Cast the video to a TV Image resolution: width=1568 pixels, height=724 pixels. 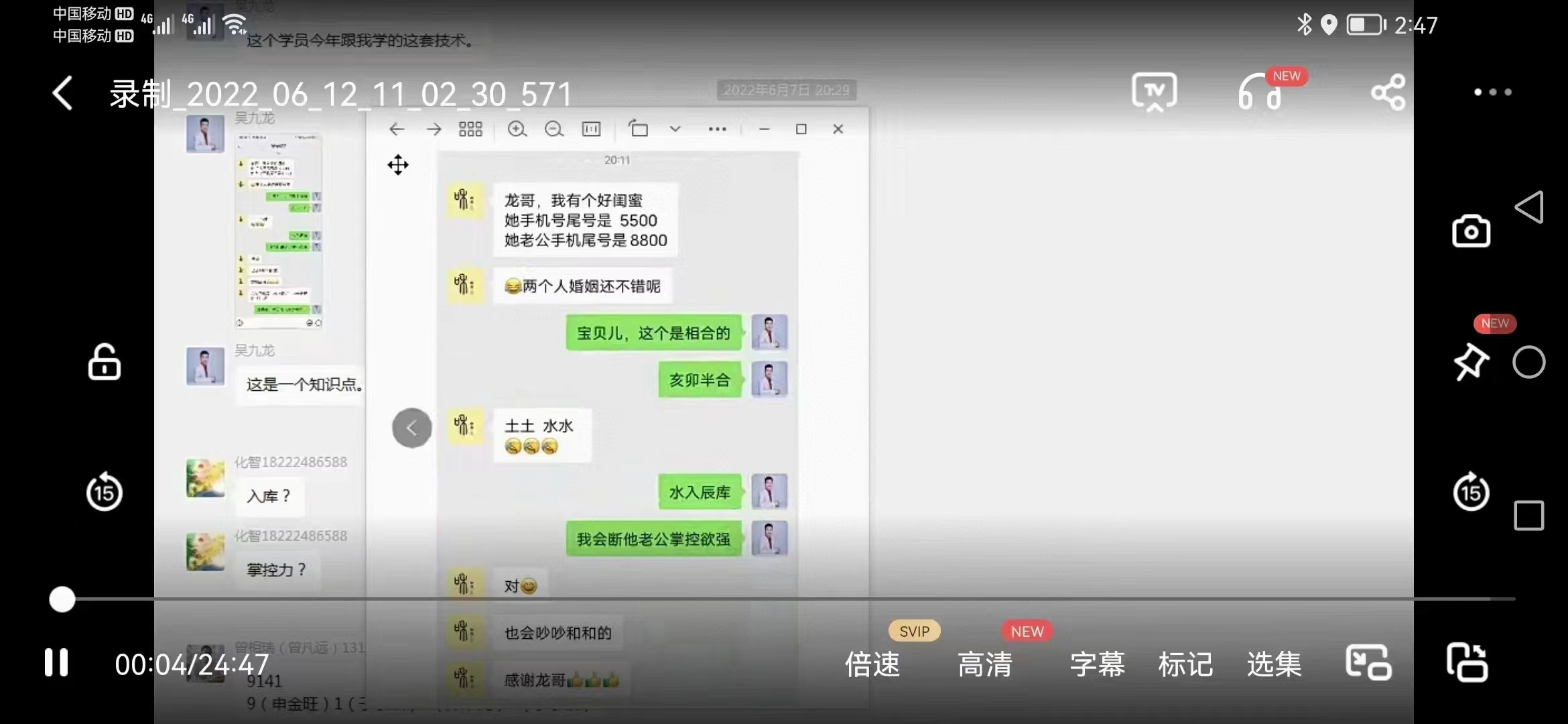click(x=1154, y=91)
